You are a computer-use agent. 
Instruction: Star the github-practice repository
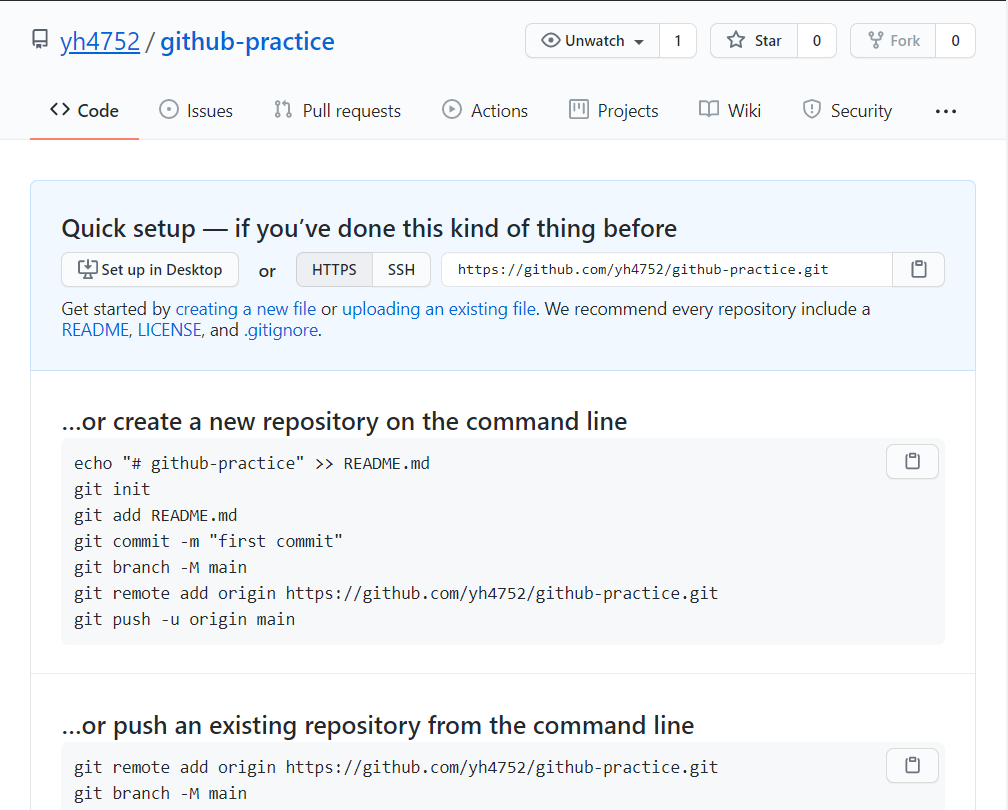[754, 40]
